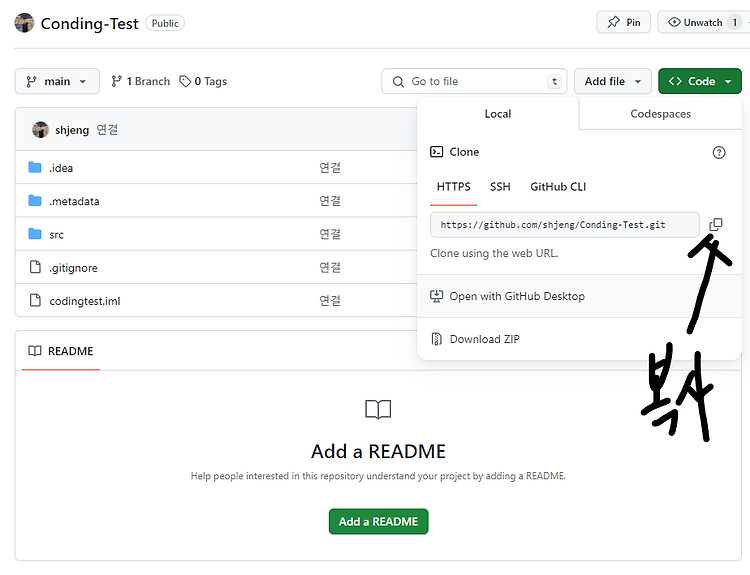
Task: Click the copy URL to clipboard icon
Action: [x=716, y=224]
